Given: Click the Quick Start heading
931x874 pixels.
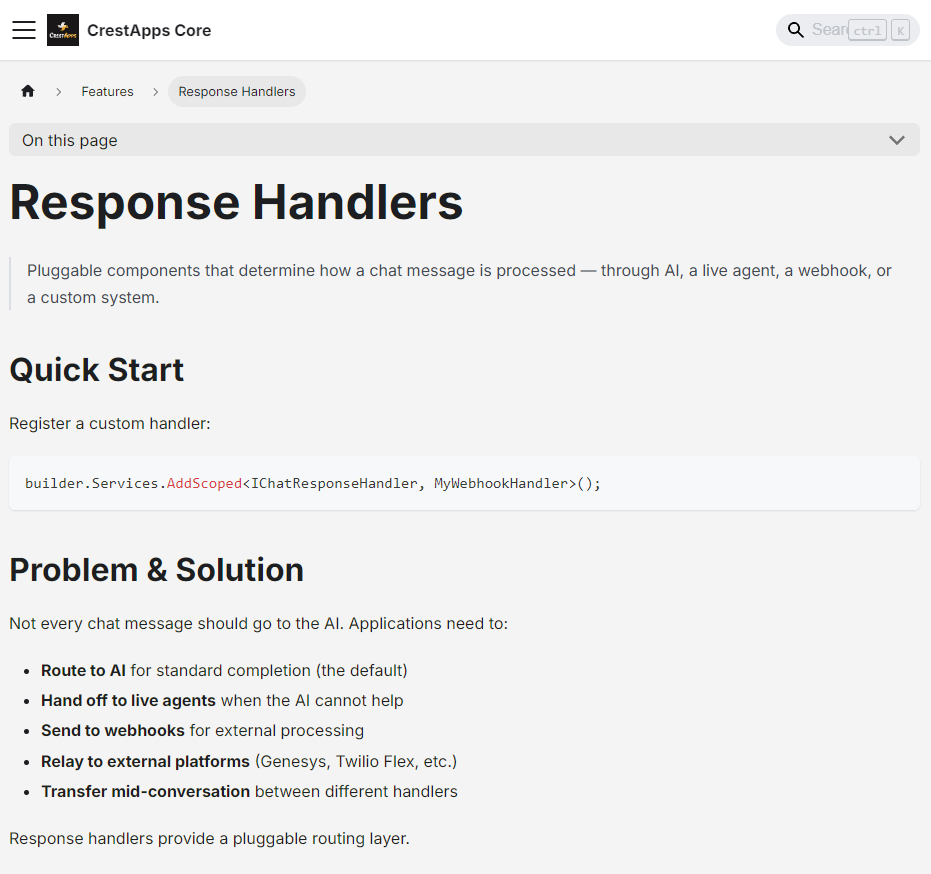Looking at the screenshot, I should (97, 370).
